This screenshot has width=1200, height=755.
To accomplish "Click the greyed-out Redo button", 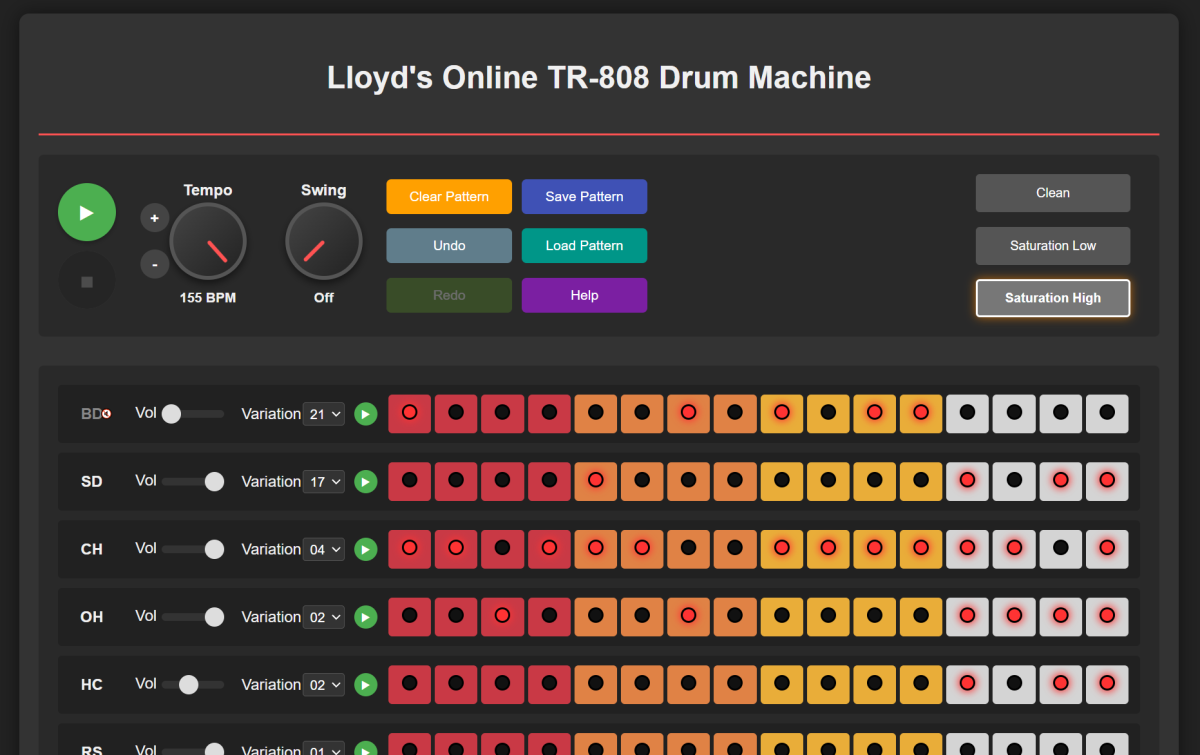I will pyautogui.click(x=449, y=295).
